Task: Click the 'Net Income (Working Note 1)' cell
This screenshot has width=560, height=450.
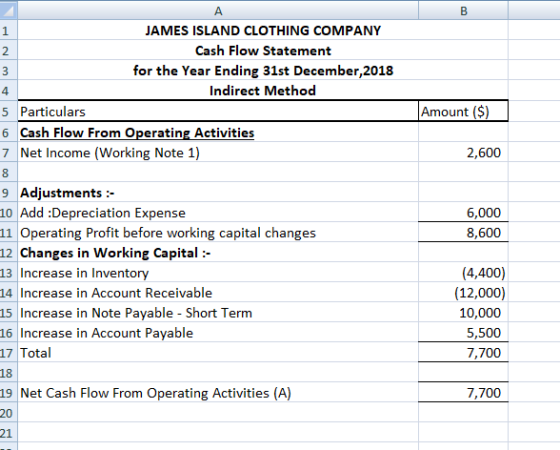Action: (218, 152)
